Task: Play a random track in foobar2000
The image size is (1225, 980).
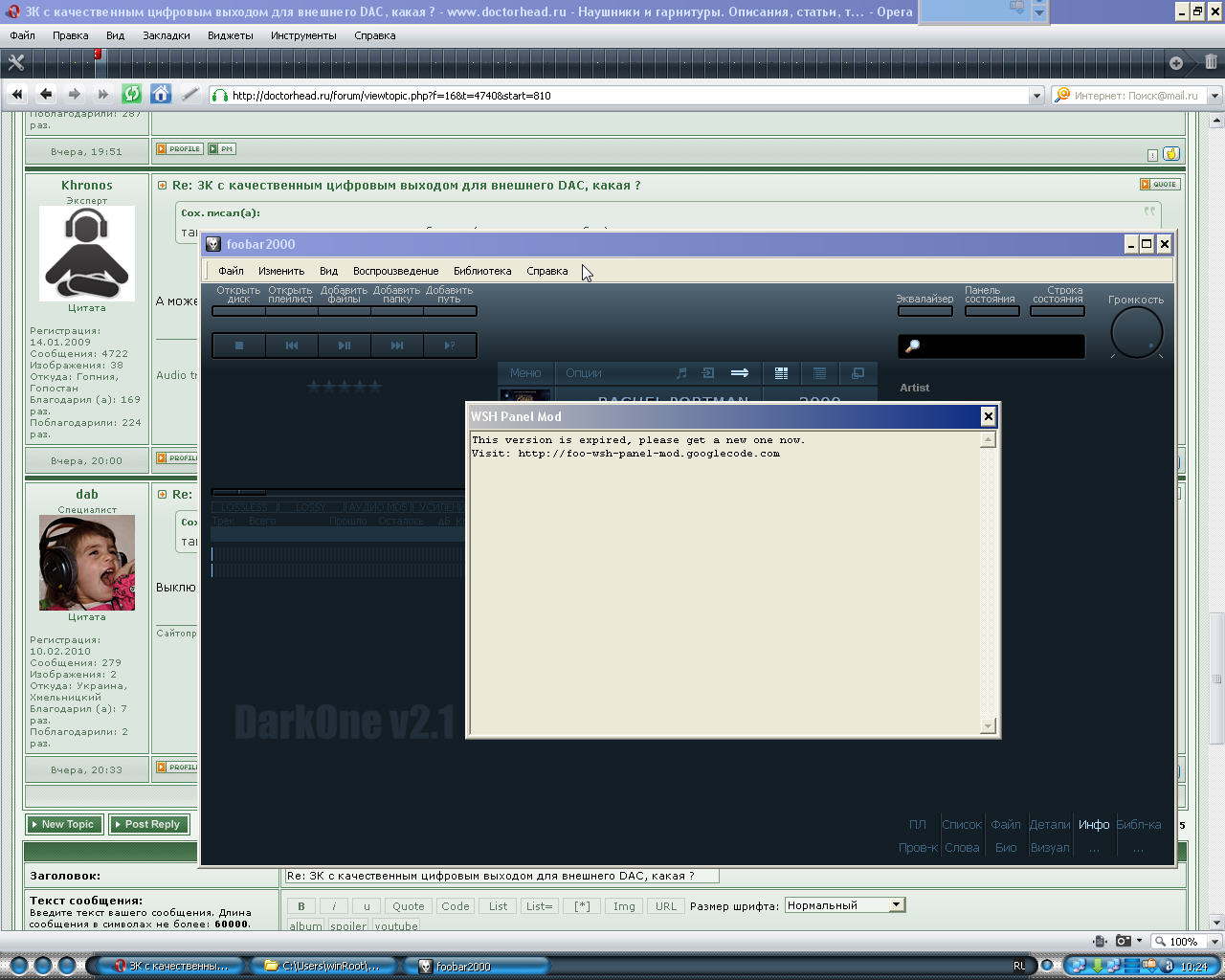Action: click(450, 345)
